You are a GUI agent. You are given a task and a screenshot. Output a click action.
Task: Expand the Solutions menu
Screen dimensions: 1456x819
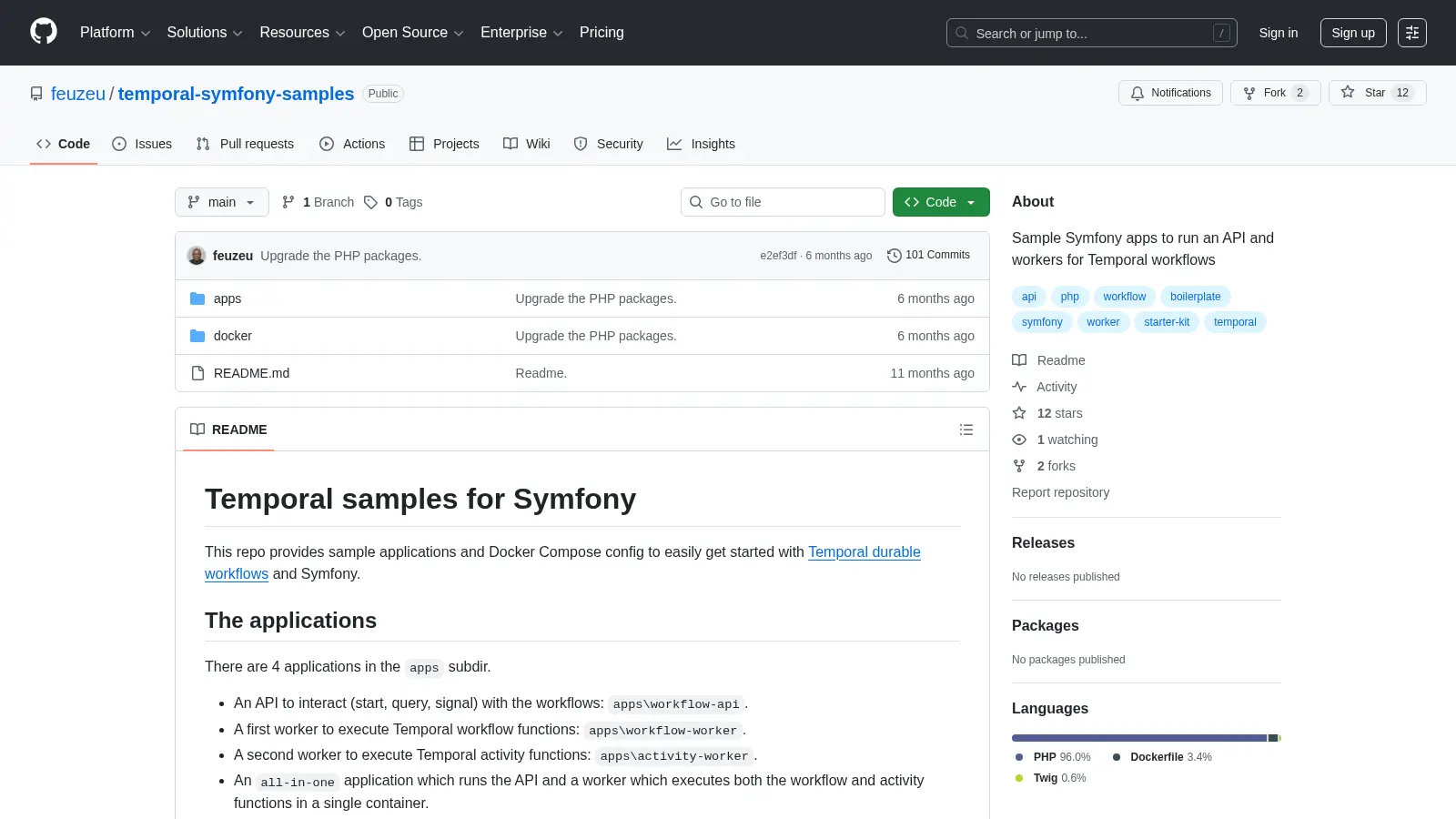205,33
